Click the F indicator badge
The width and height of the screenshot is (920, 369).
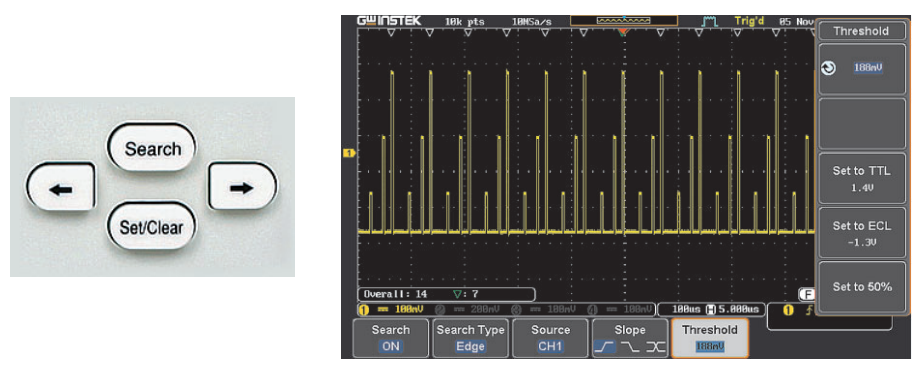pyautogui.click(x=808, y=293)
